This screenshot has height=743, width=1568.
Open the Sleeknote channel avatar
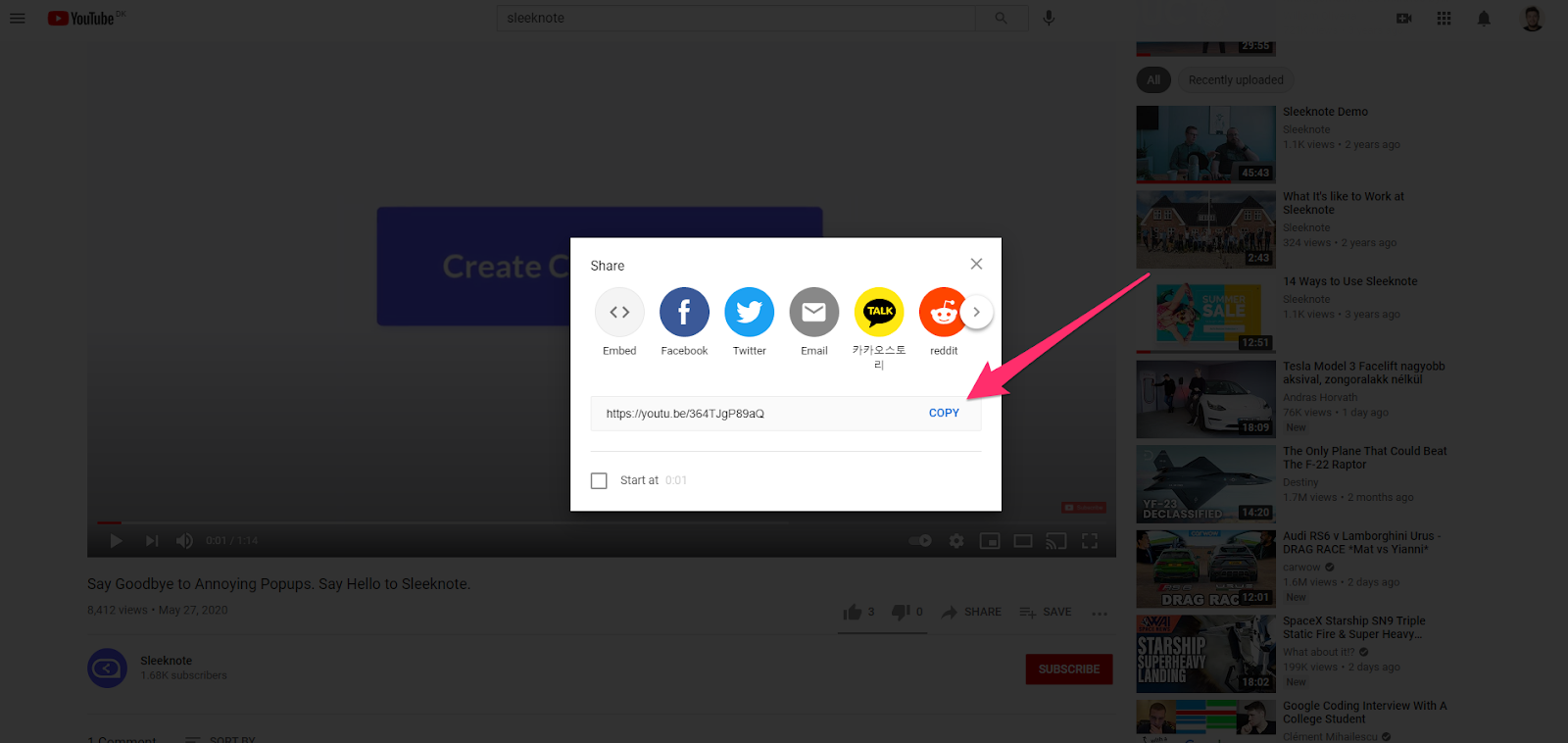tap(107, 669)
